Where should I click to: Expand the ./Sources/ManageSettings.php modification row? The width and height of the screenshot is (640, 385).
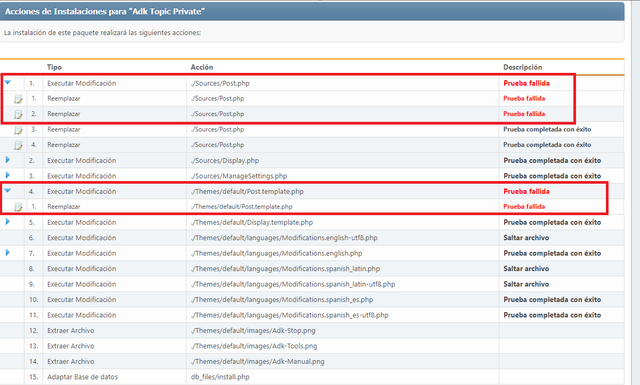coord(7,175)
